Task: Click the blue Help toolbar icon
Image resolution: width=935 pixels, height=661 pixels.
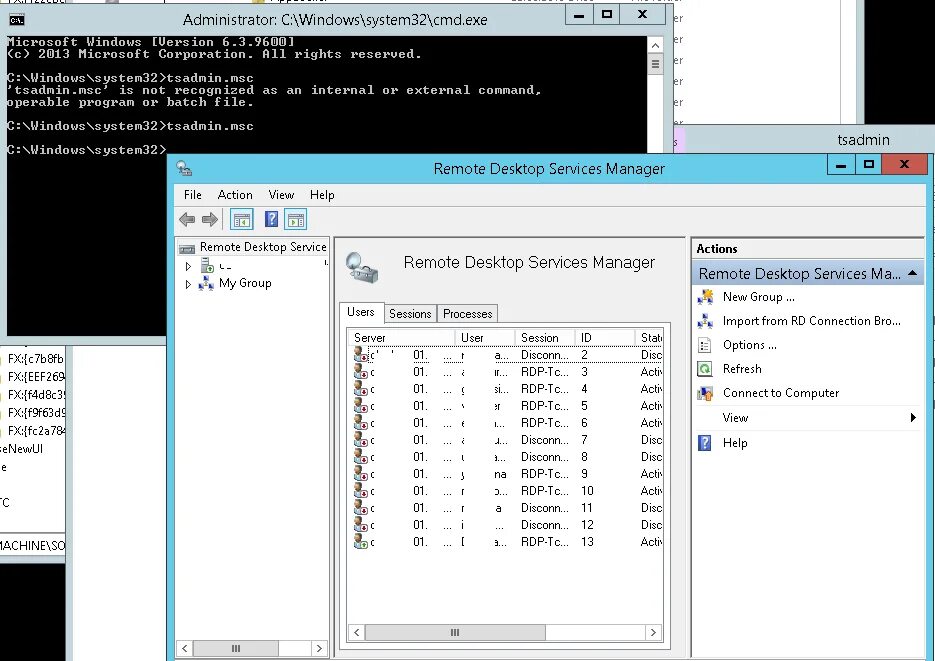Action: pyautogui.click(x=271, y=219)
